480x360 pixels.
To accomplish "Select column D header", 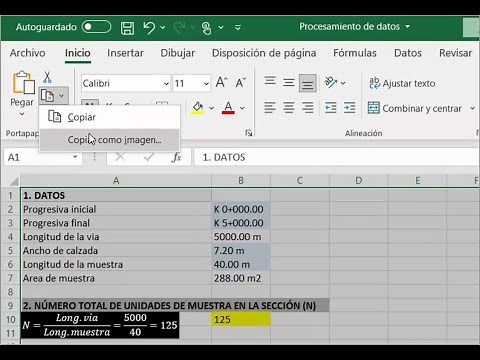I will tap(359, 181).
